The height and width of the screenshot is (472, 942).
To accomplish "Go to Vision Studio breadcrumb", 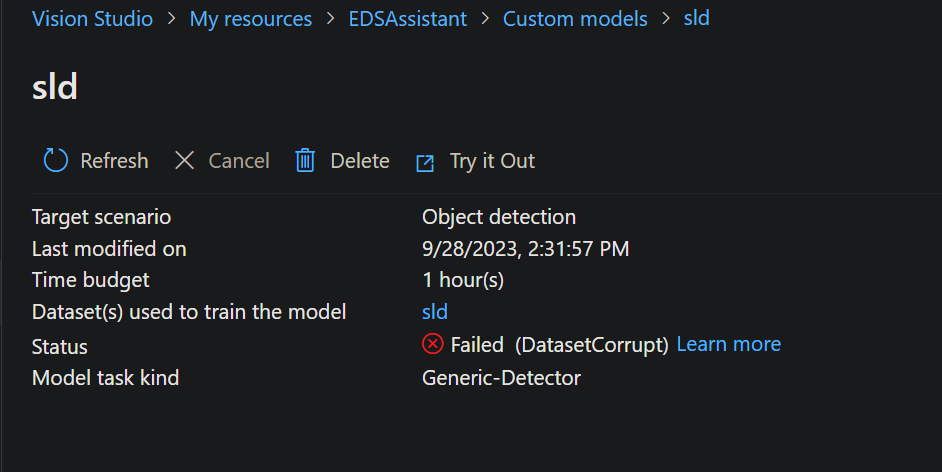I will pos(93,19).
